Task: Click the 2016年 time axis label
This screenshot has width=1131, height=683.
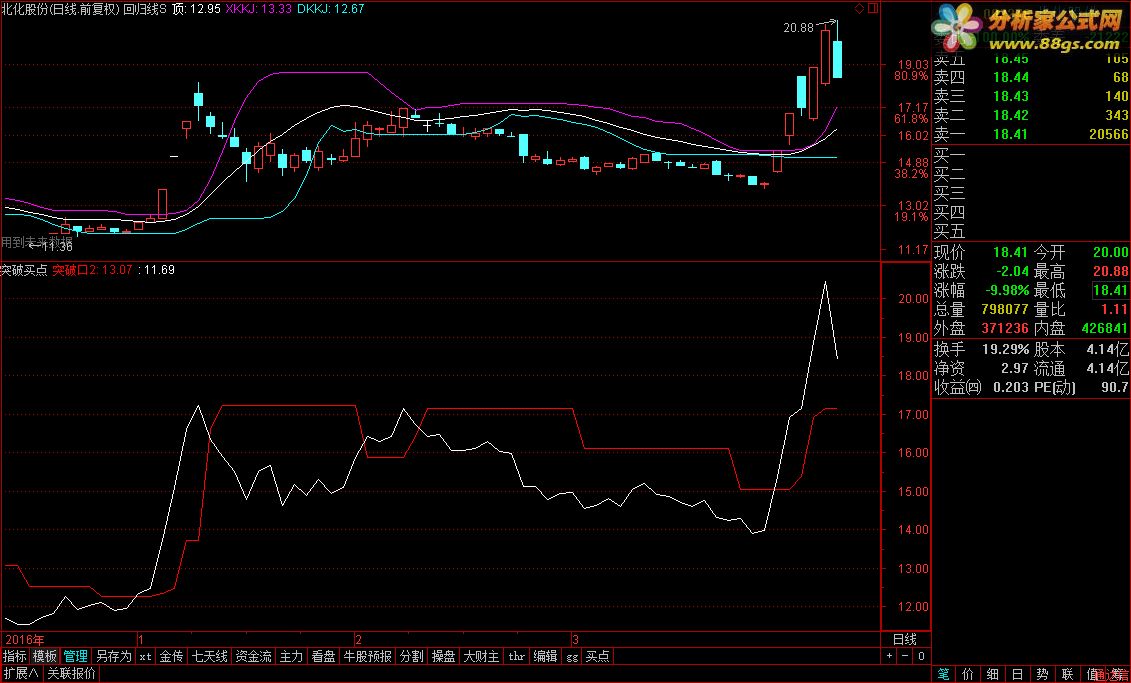Action: [x=25, y=640]
